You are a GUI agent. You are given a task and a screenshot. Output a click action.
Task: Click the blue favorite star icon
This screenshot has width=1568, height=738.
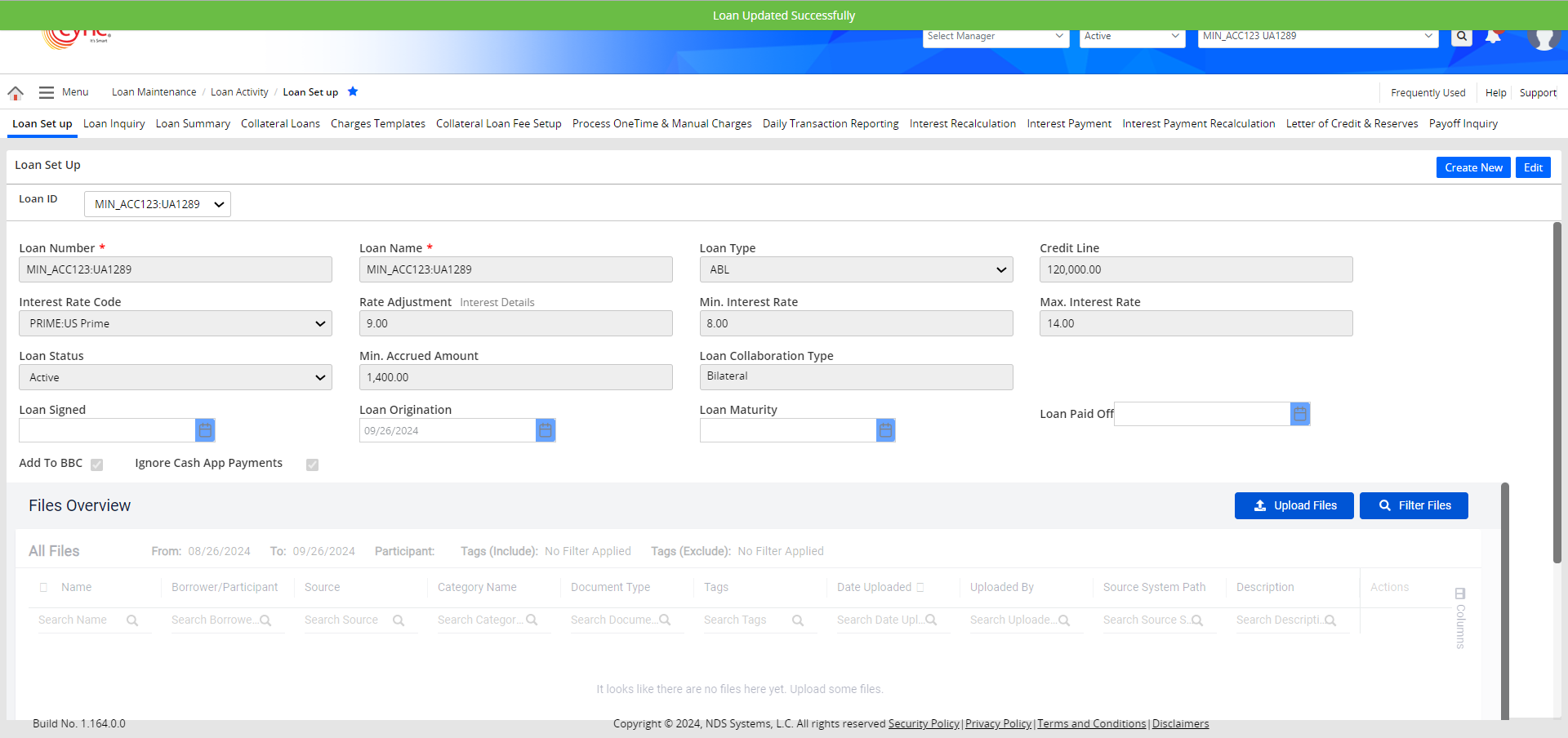[353, 91]
